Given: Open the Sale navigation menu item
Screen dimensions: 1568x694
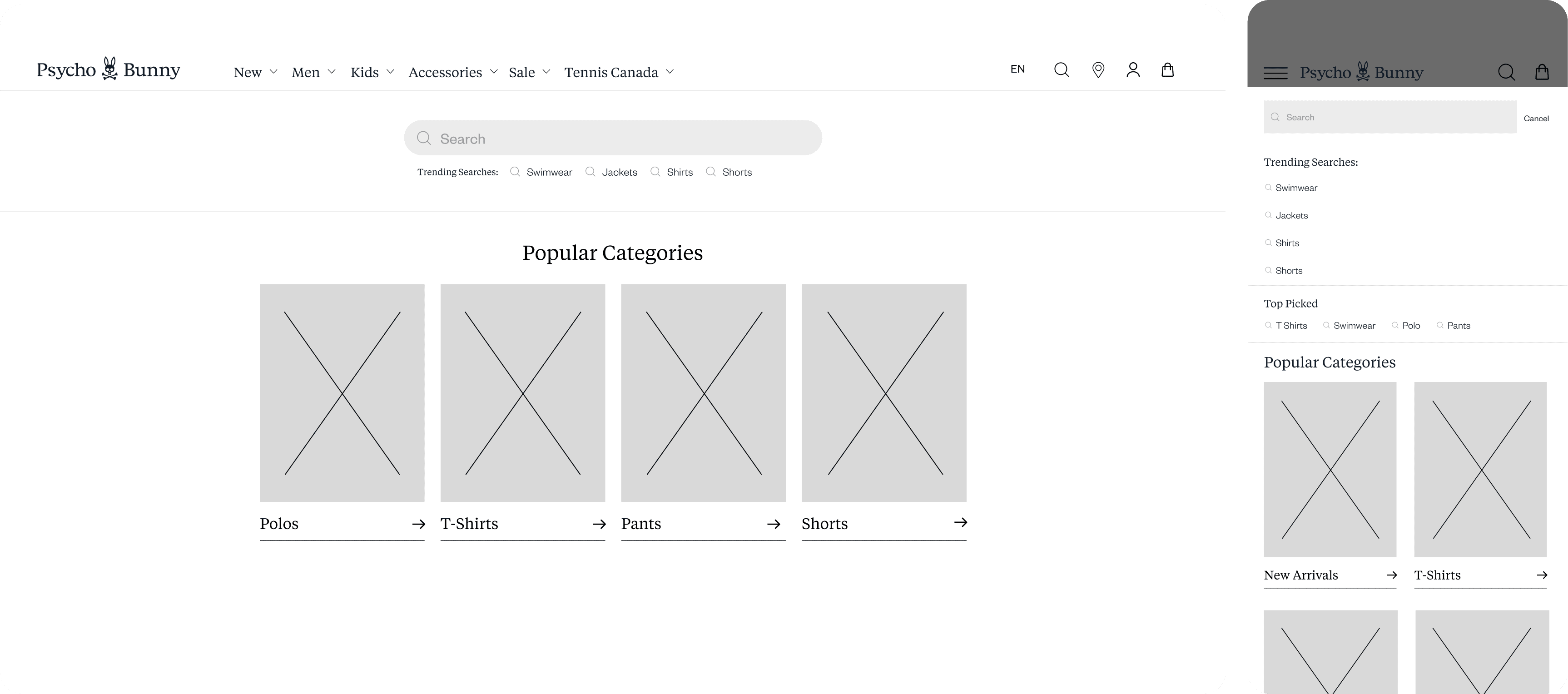Looking at the screenshot, I should pos(521,73).
